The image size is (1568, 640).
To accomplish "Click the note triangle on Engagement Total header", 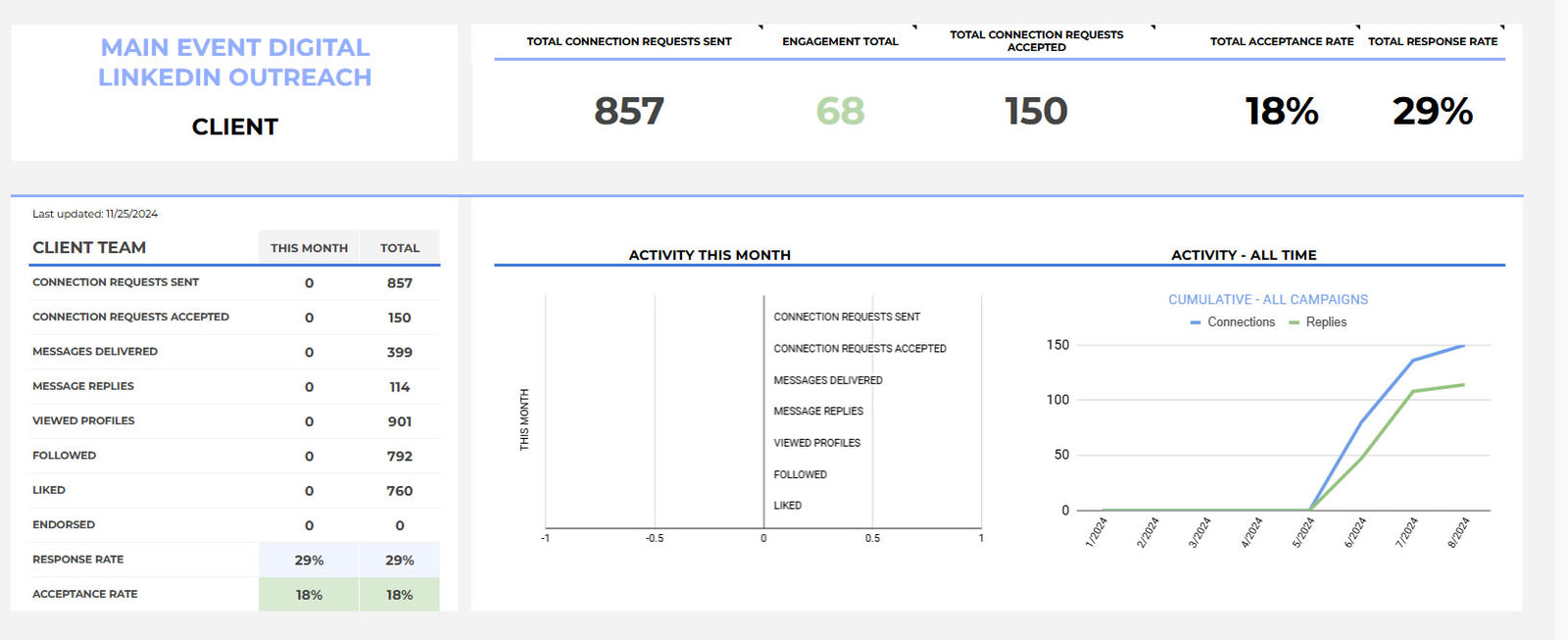I will [x=914, y=27].
